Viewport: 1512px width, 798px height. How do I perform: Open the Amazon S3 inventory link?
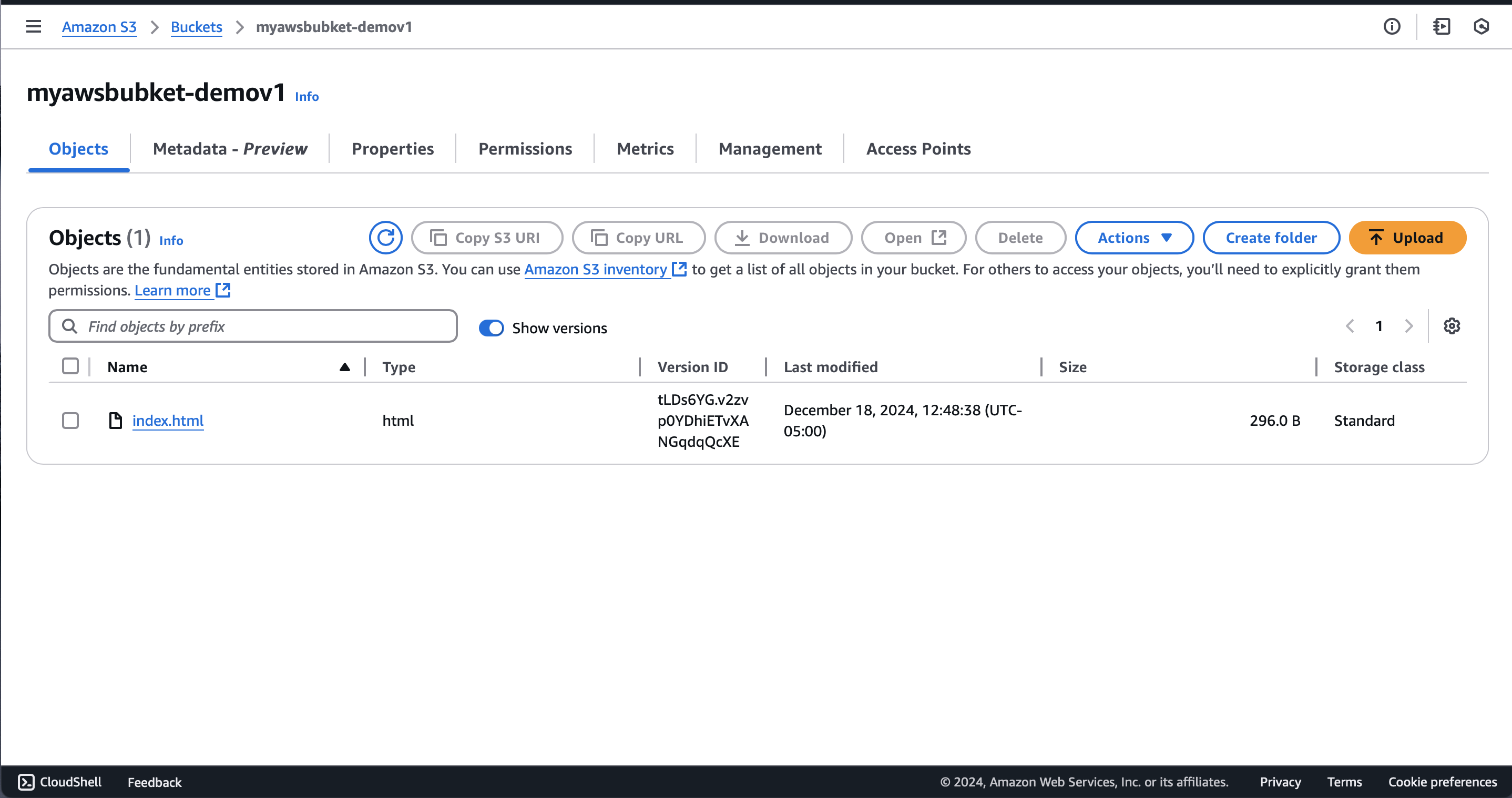[596, 269]
